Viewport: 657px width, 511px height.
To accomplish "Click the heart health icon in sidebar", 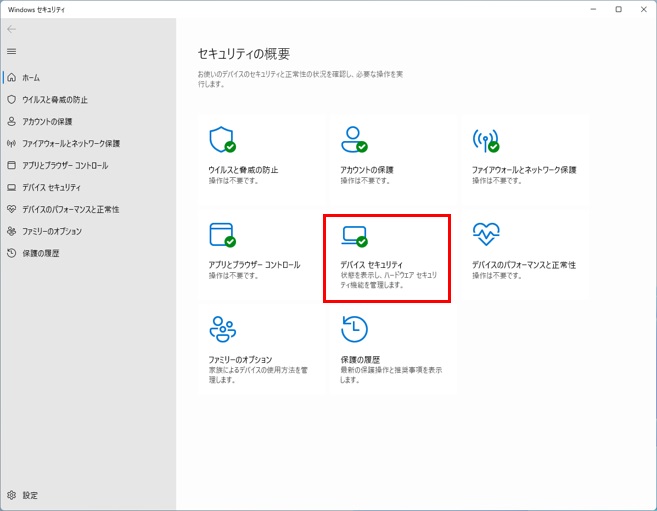I will (x=11, y=209).
